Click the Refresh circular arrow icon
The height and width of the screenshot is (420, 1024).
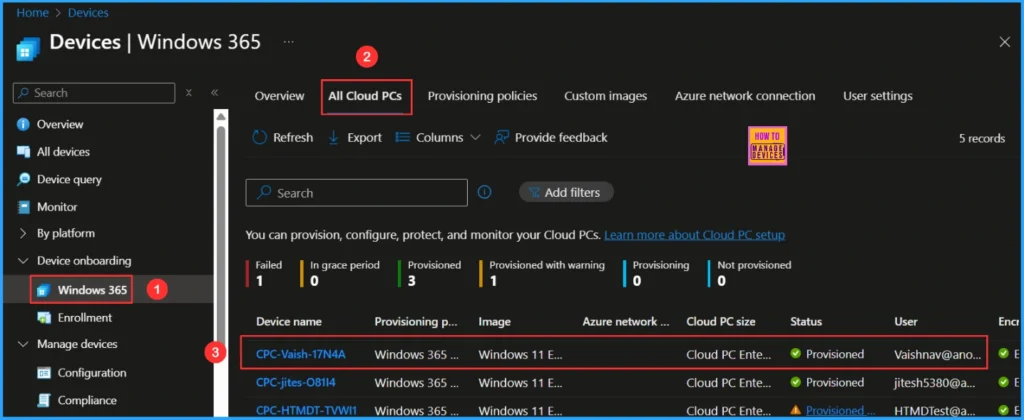[259, 137]
